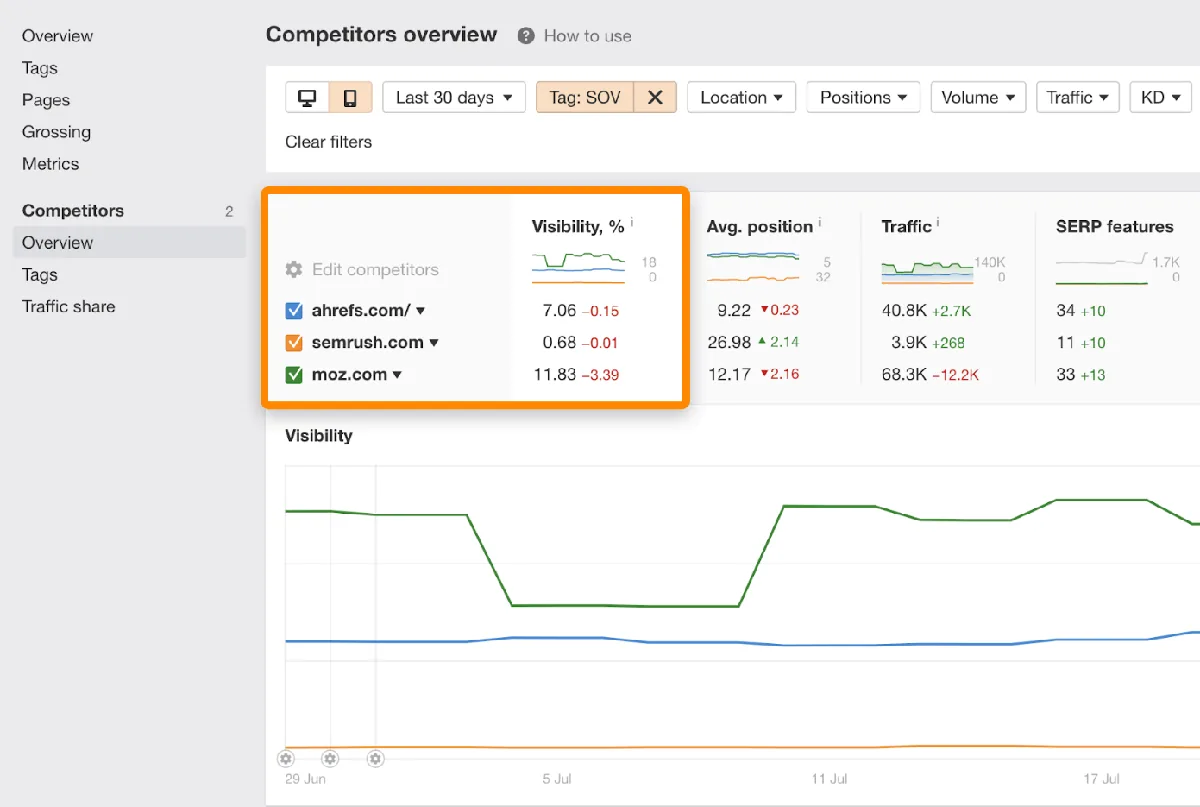The image size is (1200, 807).
Task: Open Avg. position info icon
Action: (x=820, y=224)
